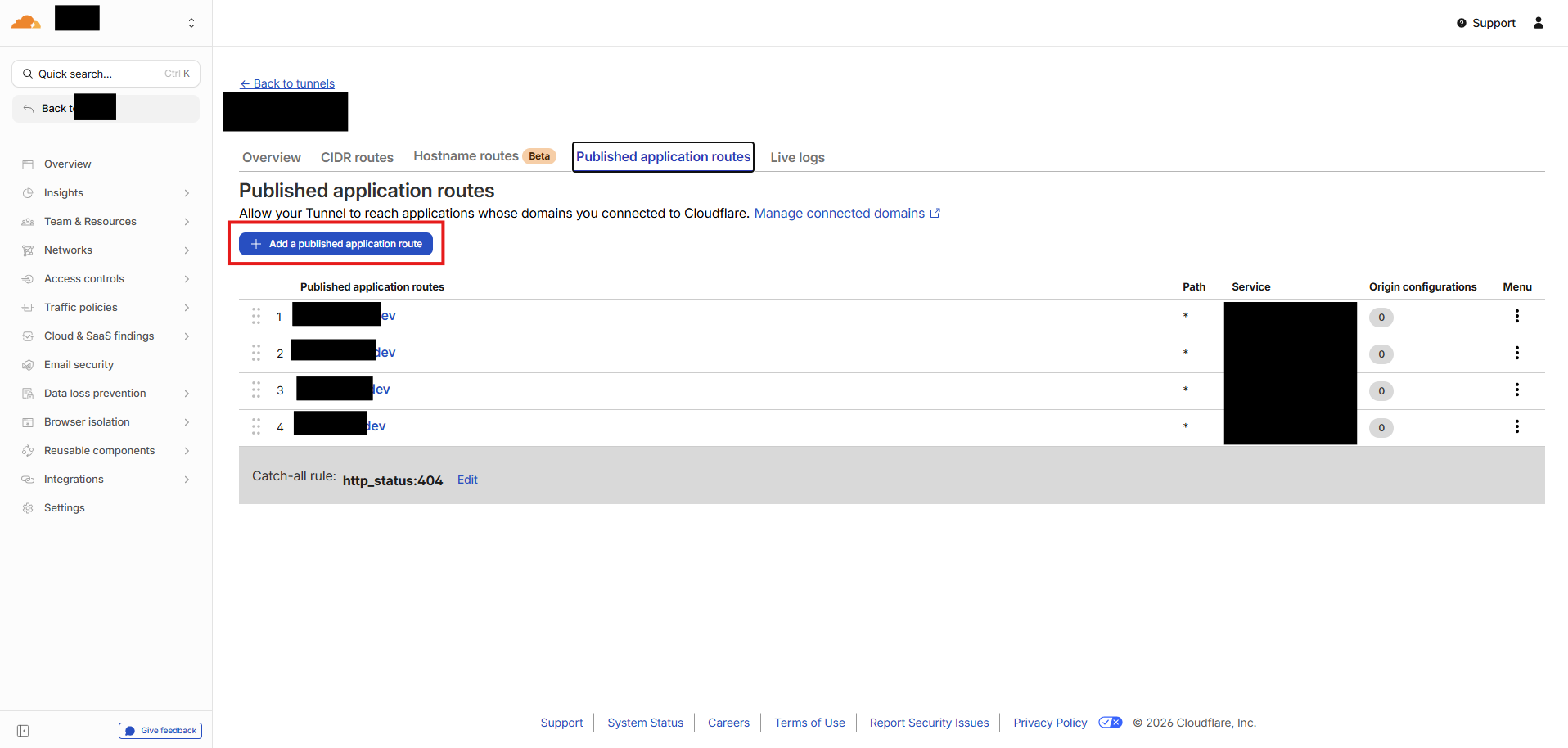
Task: Click the user profile icon
Action: point(1539,23)
